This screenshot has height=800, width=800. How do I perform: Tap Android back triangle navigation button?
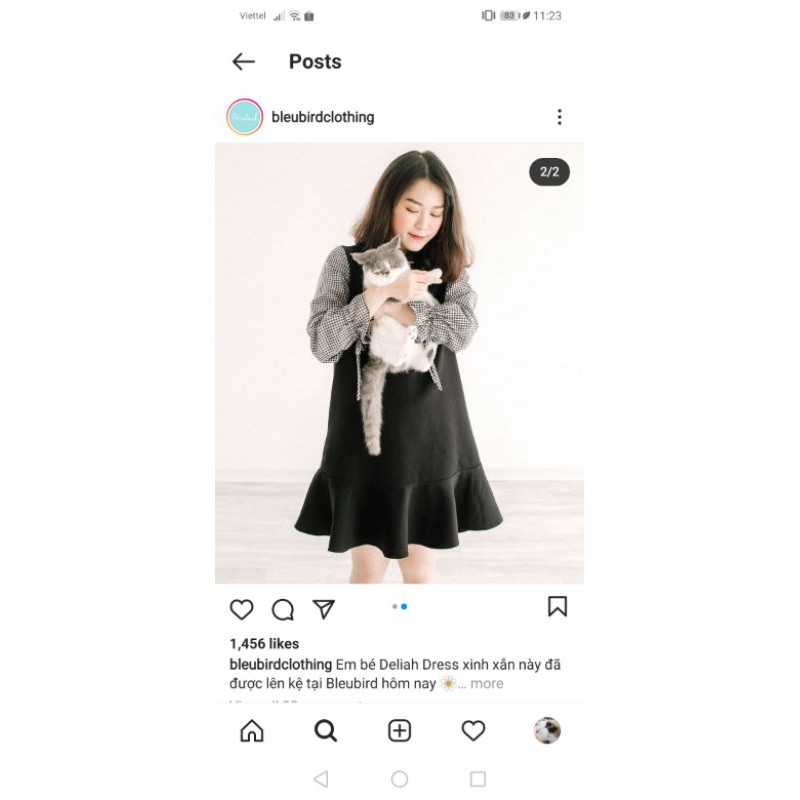click(x=321, y=779)
